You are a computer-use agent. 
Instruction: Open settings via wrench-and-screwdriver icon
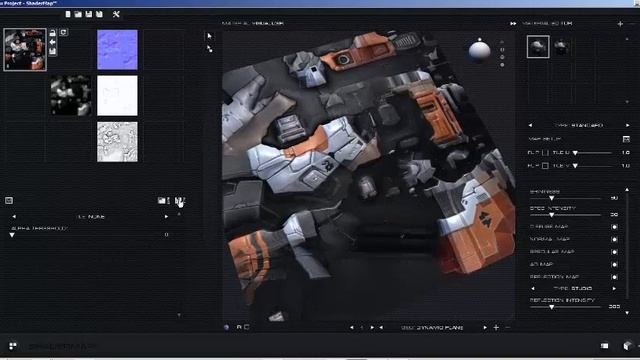[x=116, y=14]
